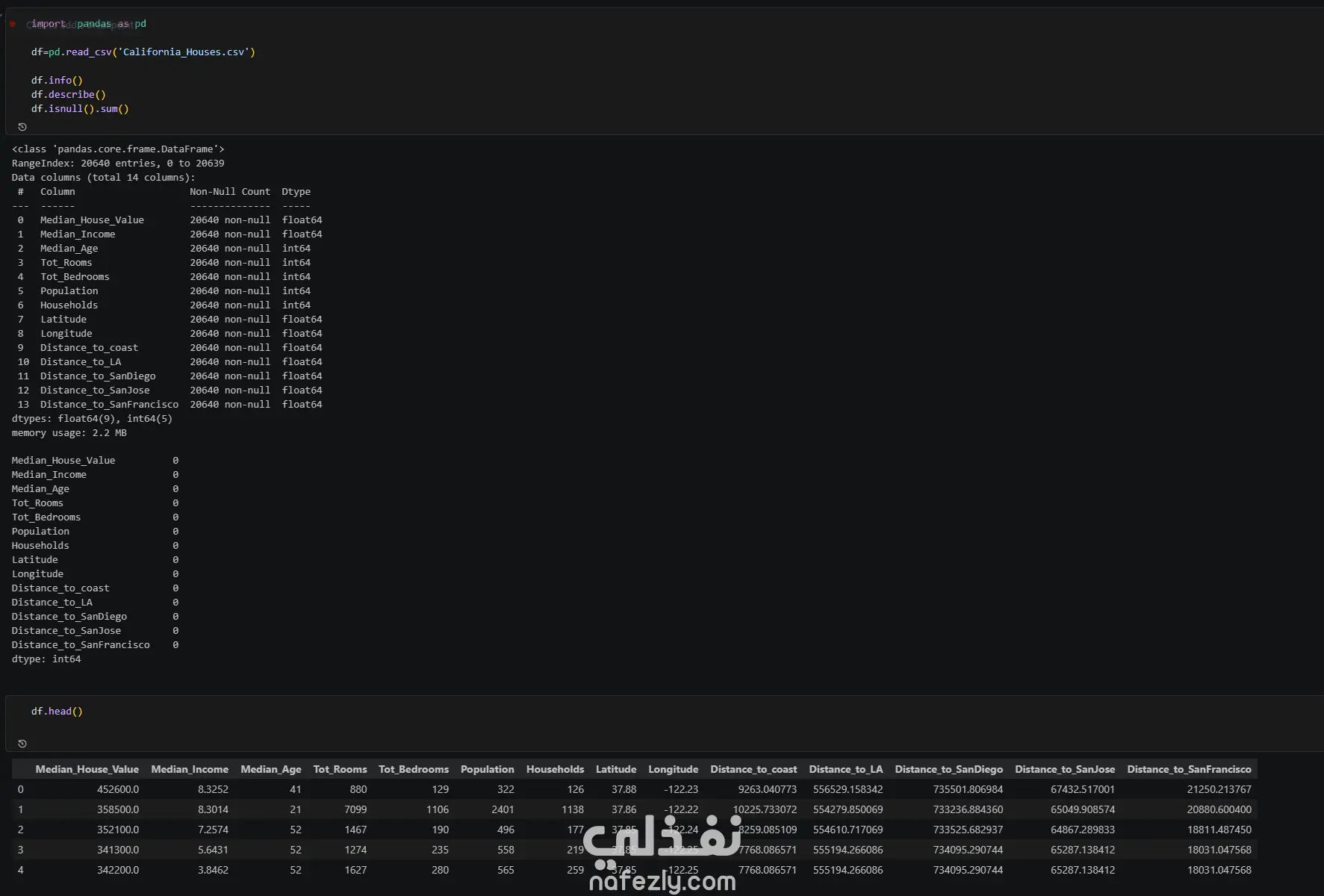
Task: Click the Tot_Rooms value 7099
Action: (x=355, y=809)
